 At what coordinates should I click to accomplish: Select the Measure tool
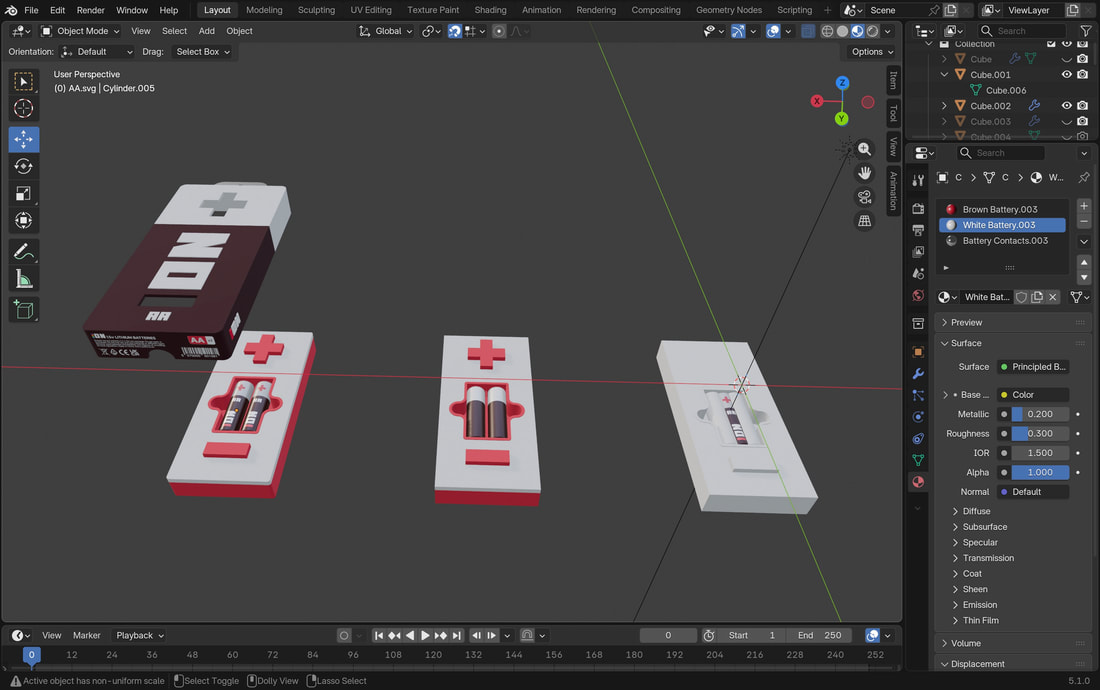pyautogui.click(x=24, y=280)
